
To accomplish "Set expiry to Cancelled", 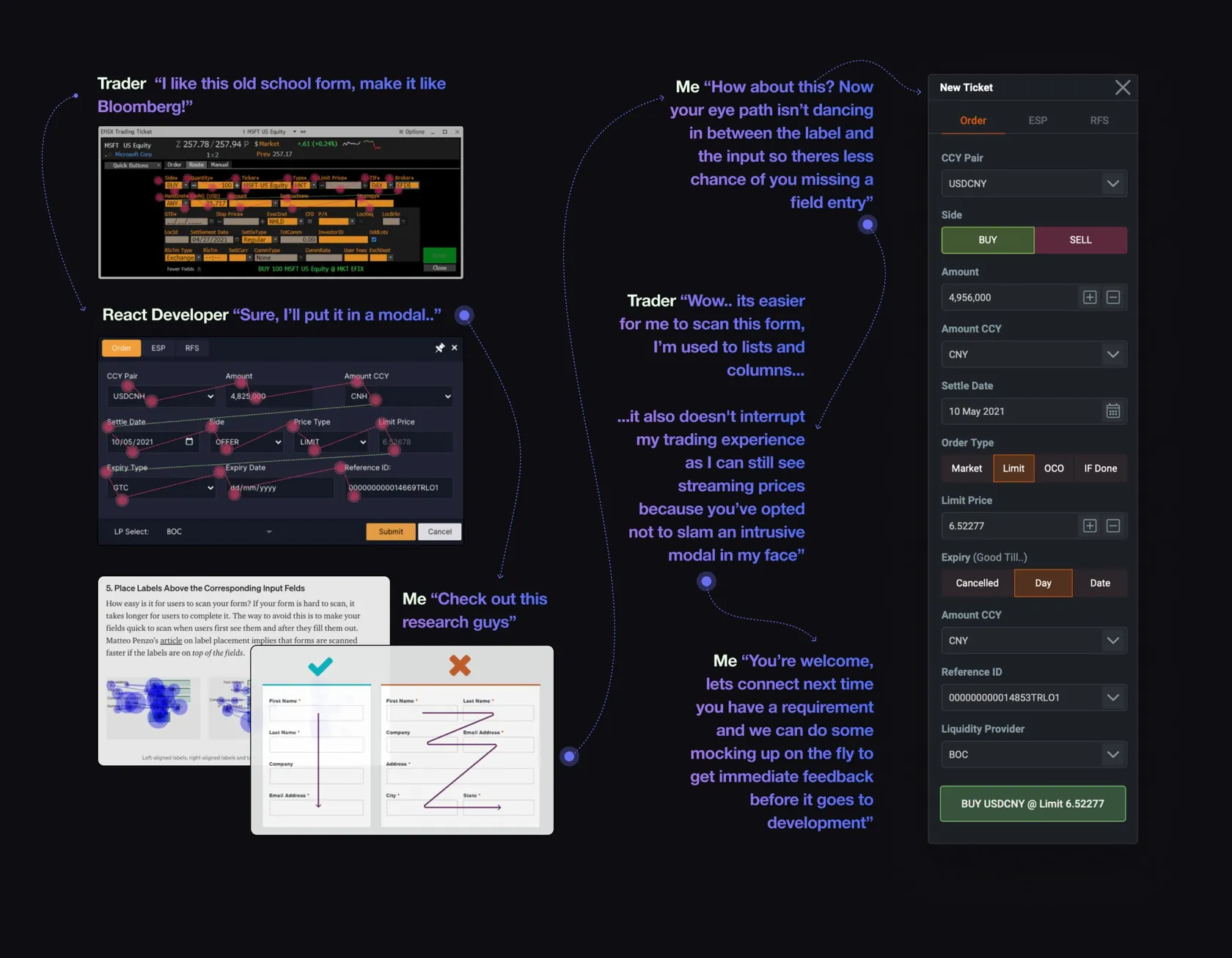I will 978,583.
